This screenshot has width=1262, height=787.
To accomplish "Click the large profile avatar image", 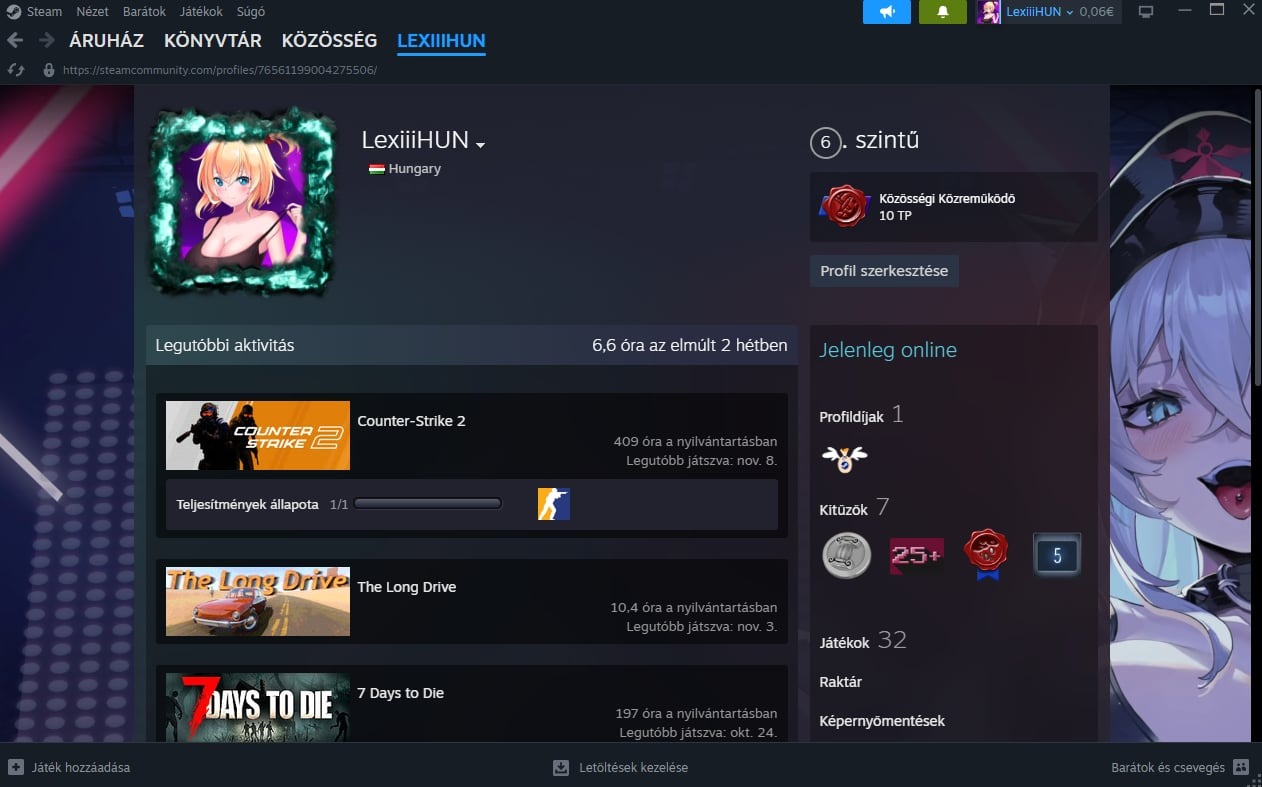I will [x=240, y=201].
